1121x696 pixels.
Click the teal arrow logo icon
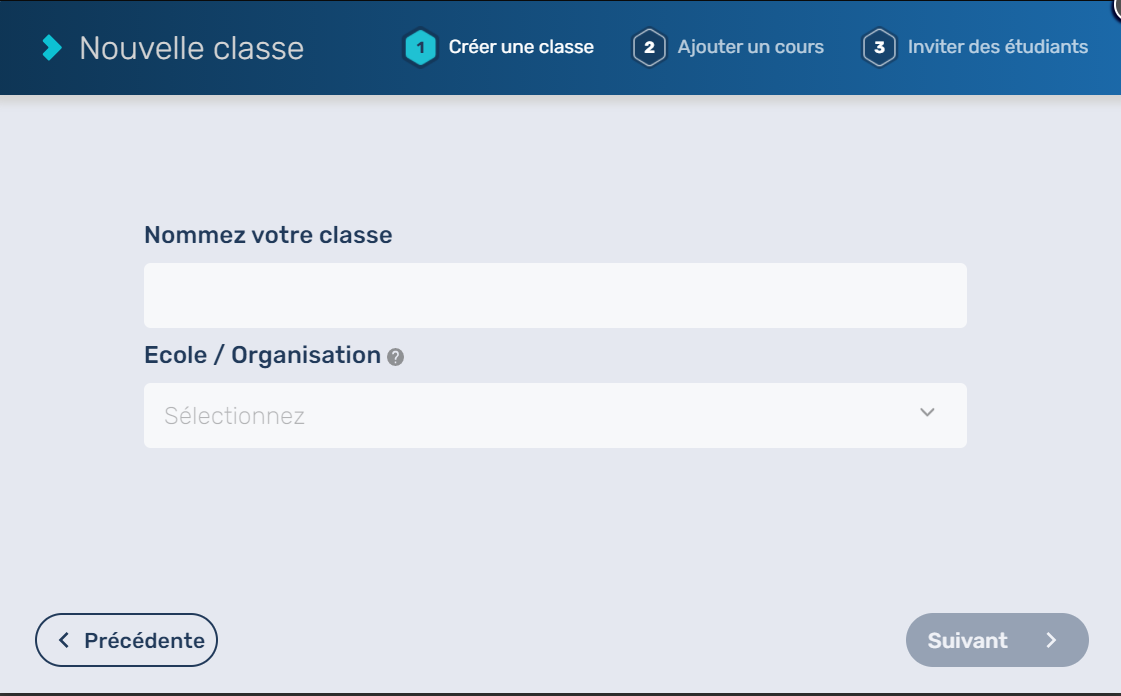(x=52, y=48)
